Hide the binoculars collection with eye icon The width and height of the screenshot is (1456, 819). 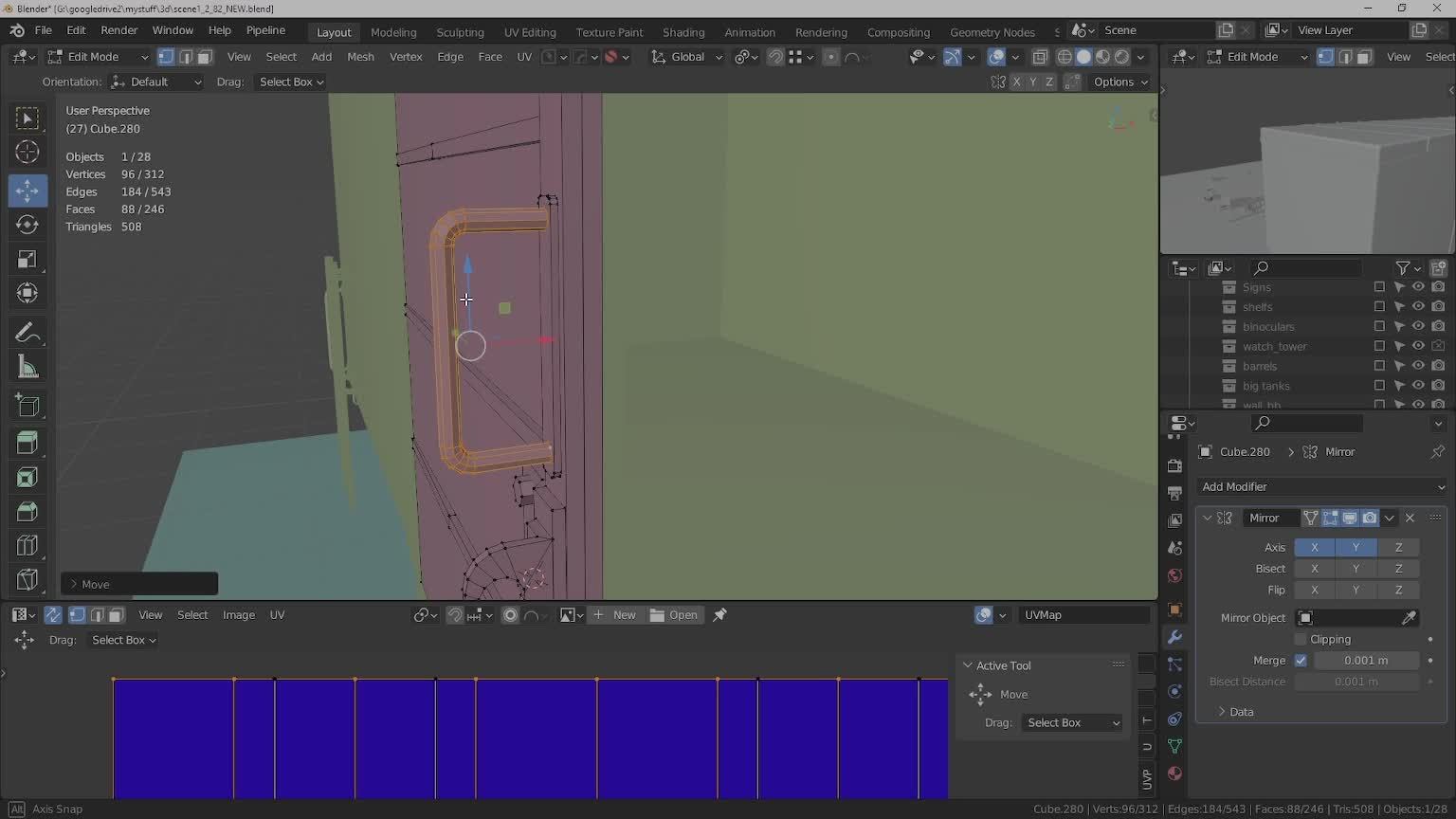point(1418,326)
